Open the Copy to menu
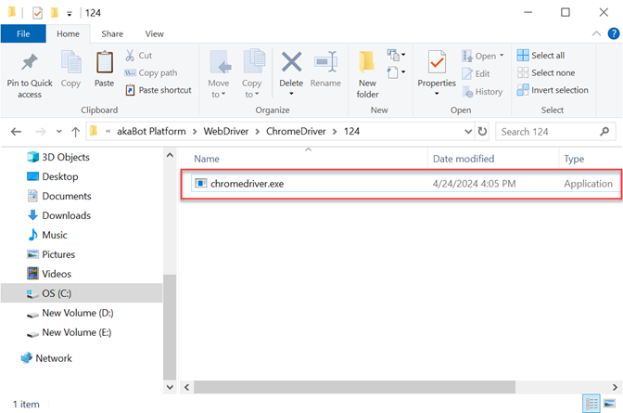Screen dimensions: 623x413 pyautogui.click(x=252, y=74)
